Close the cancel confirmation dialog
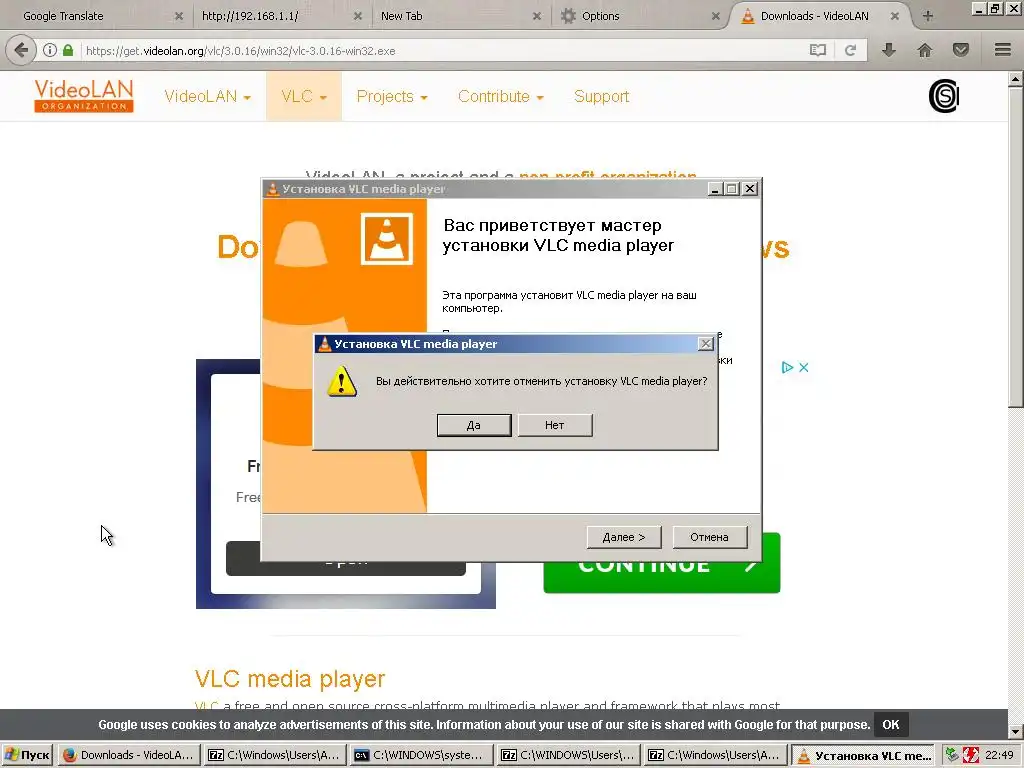The height and width of the screenshot is (768, 1024). pyautogui.click(x=705, y=344)
